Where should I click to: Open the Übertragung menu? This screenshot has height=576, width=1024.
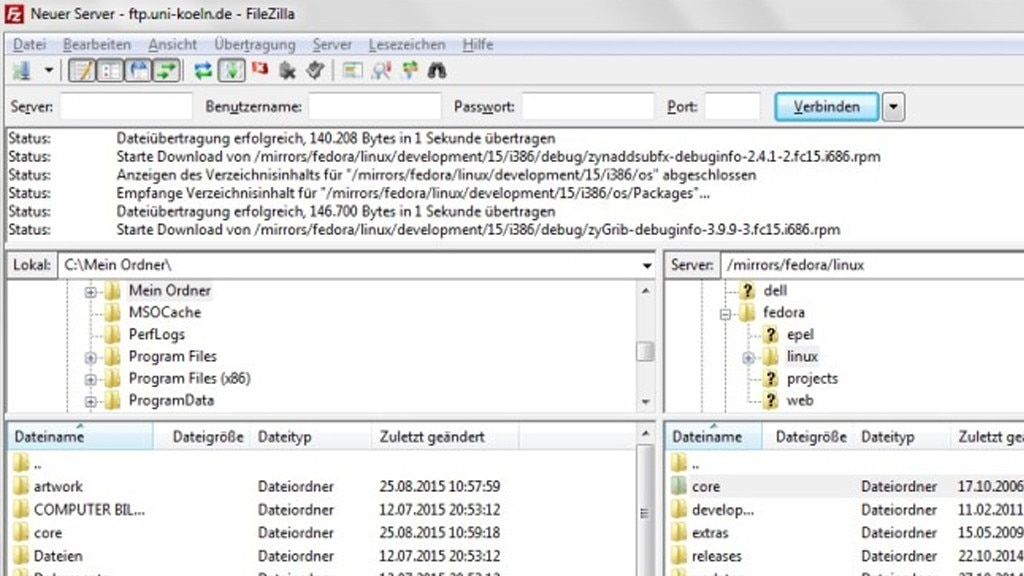coord(255,44)
